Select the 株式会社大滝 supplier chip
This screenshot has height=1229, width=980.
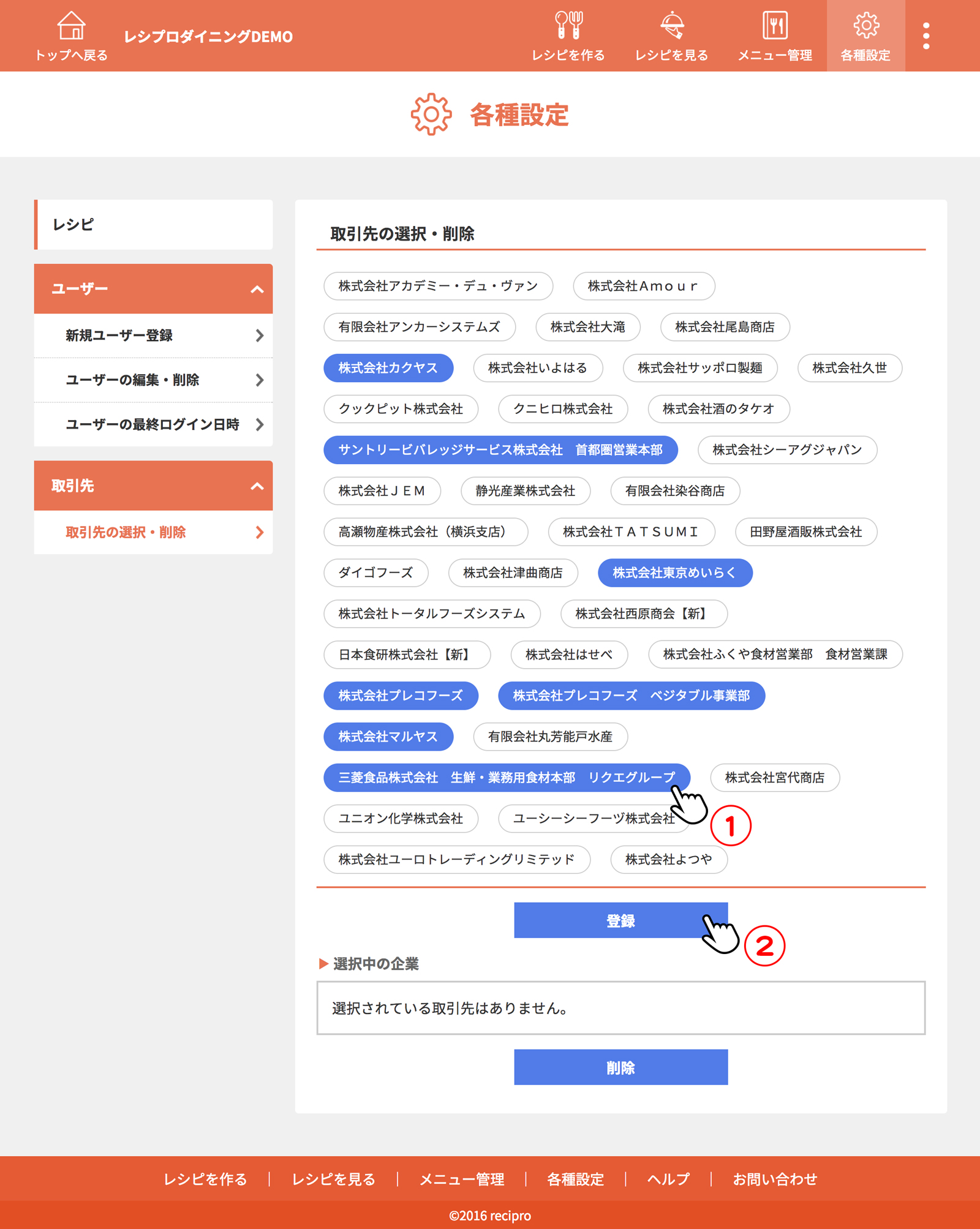587,327
